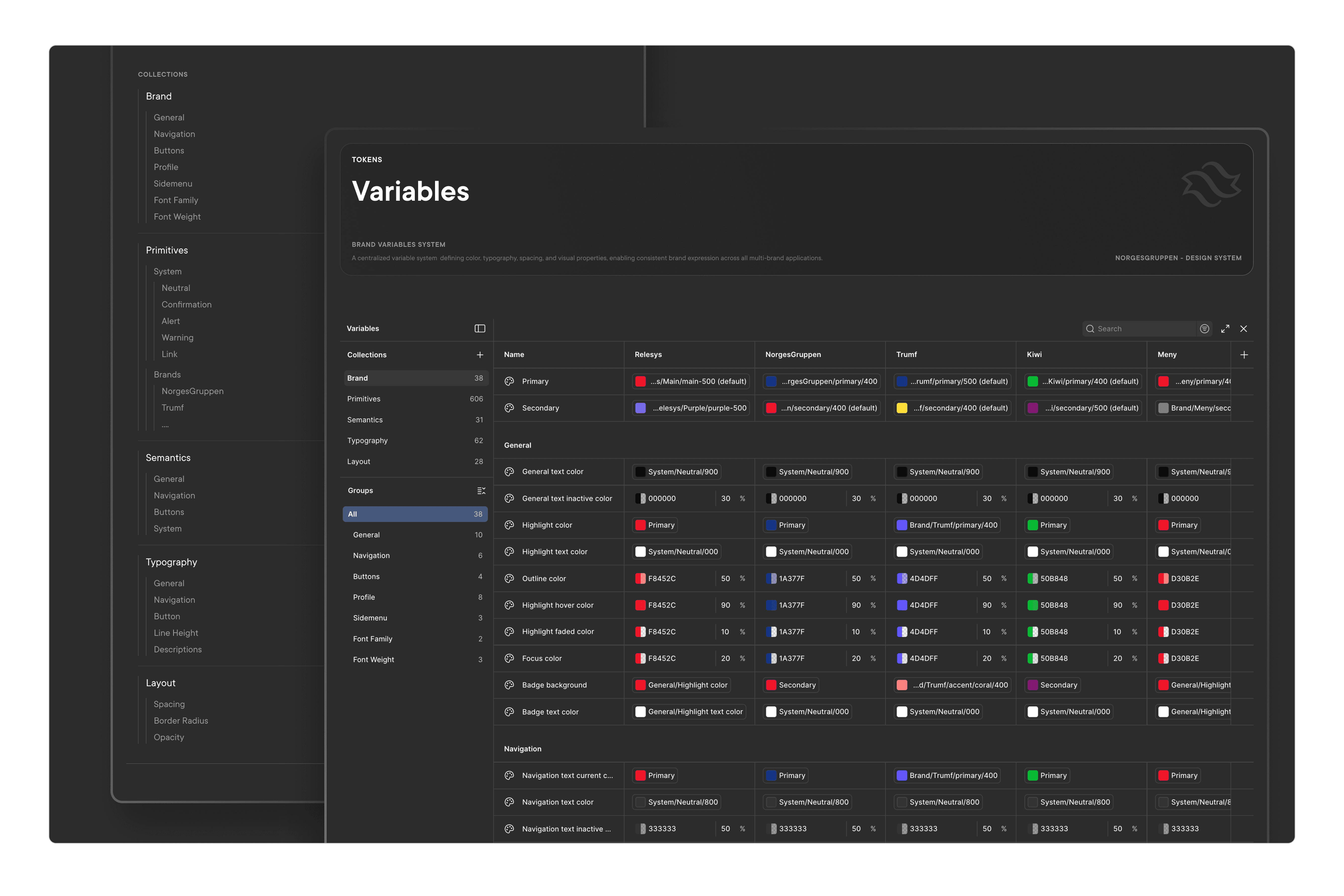The height and width of the screenshot is (896, 1344).
Task: Select the Primitives collection
Action: coord(363,399)
